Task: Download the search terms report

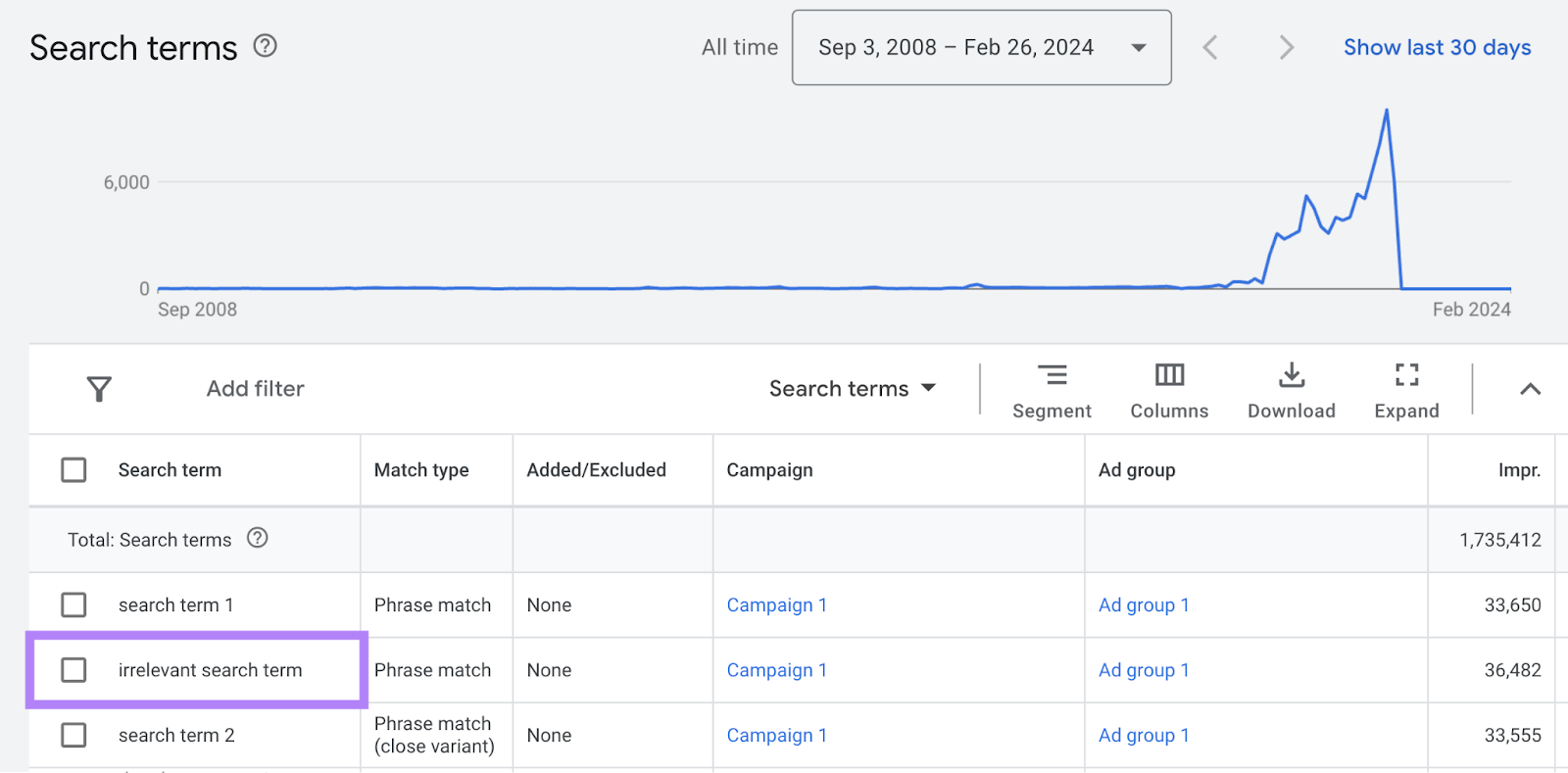Action: (1291, 390)
